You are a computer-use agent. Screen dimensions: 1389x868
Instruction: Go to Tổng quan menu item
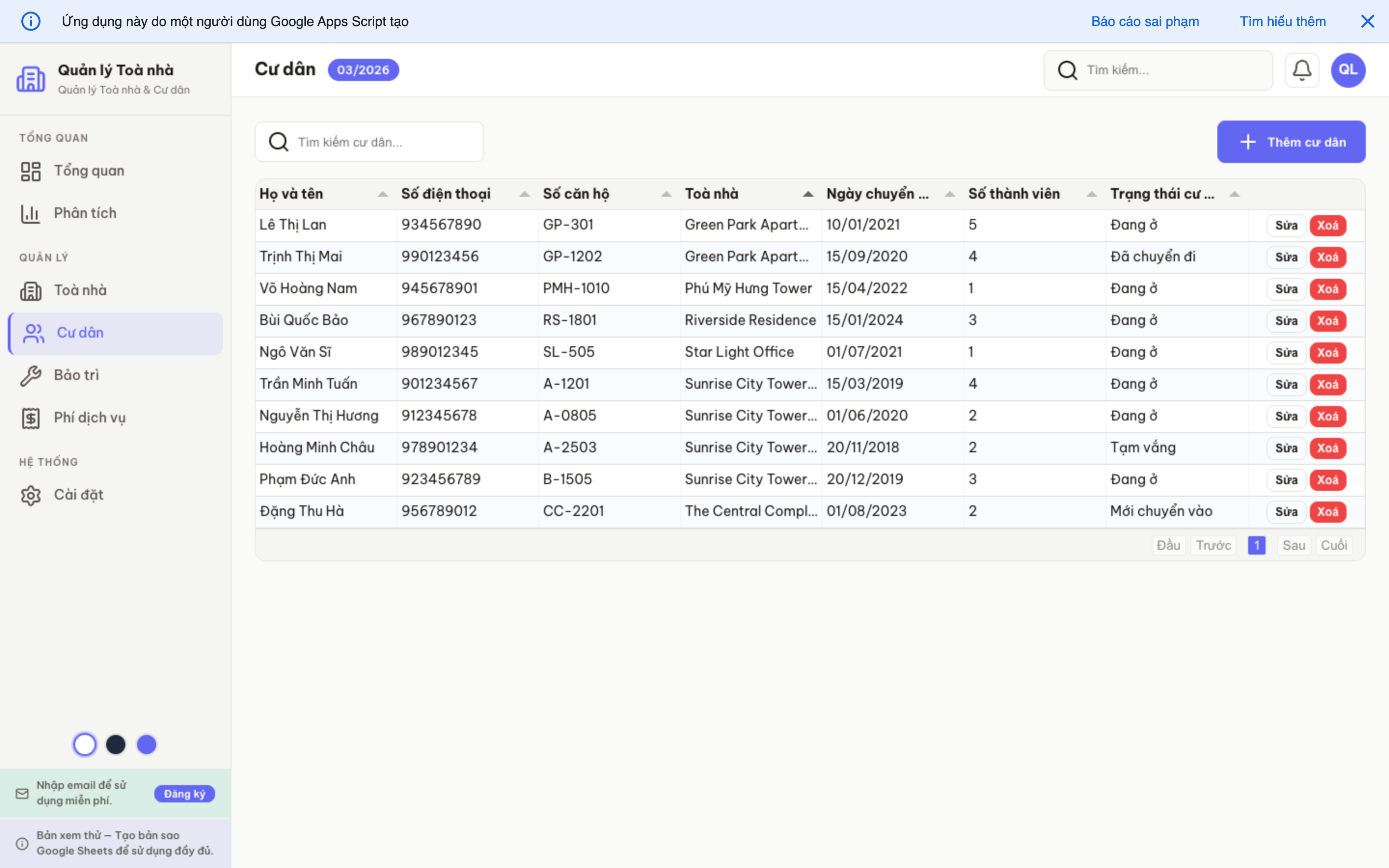(89, 171)
